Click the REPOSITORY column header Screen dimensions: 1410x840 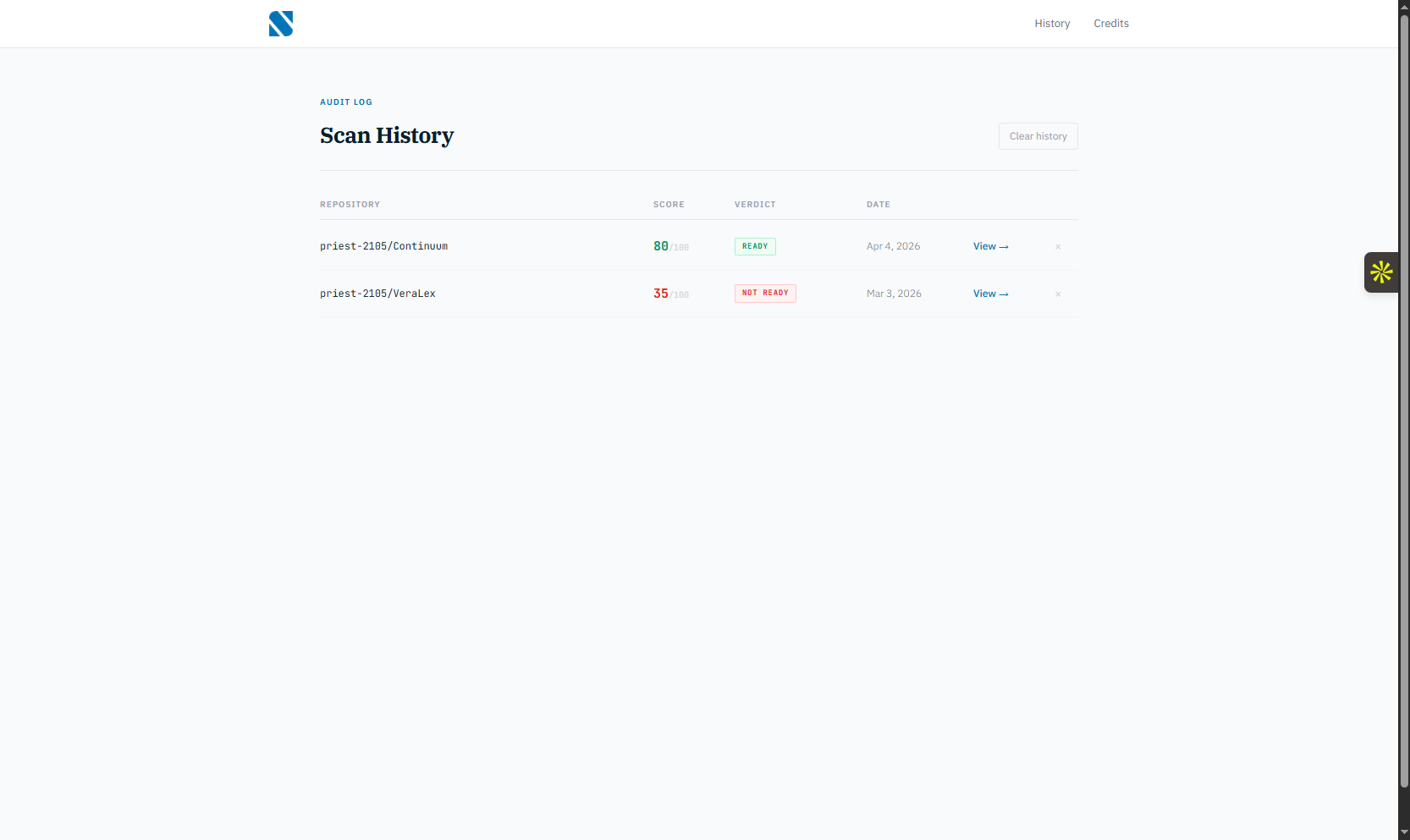pyautogui.click(x=350, y=205)
